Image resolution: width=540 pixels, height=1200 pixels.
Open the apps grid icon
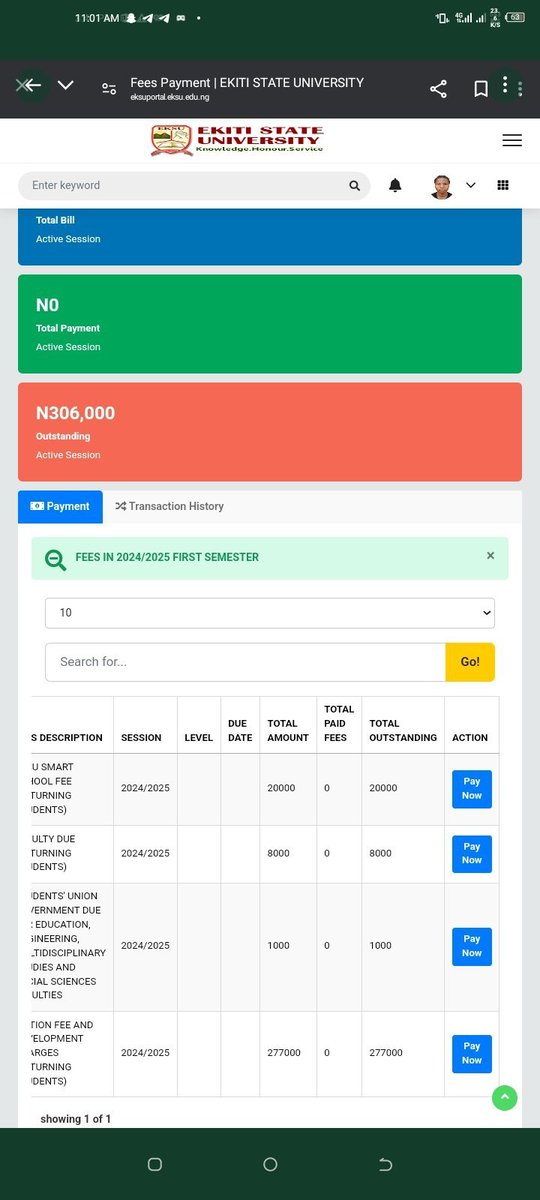coord(503,185)
